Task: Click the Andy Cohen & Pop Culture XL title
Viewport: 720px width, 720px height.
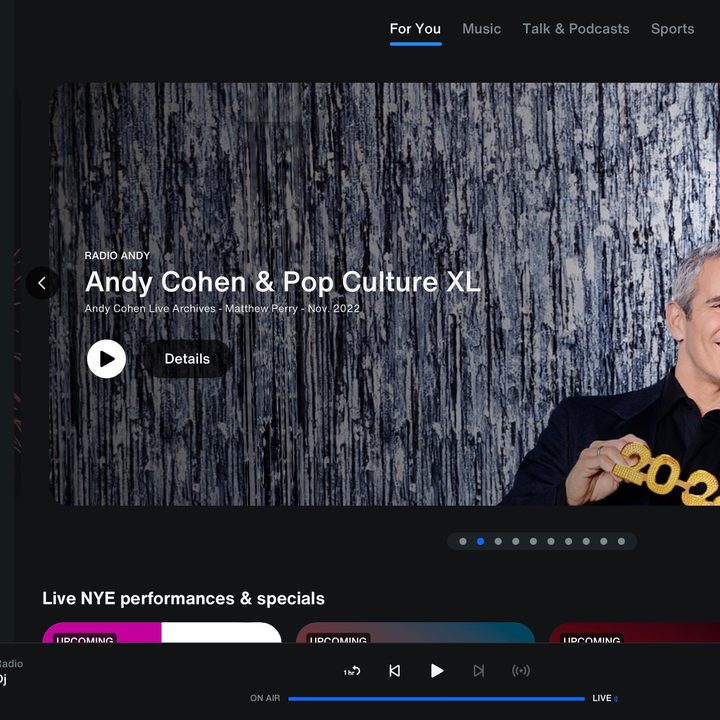Action: pos(282,281)
